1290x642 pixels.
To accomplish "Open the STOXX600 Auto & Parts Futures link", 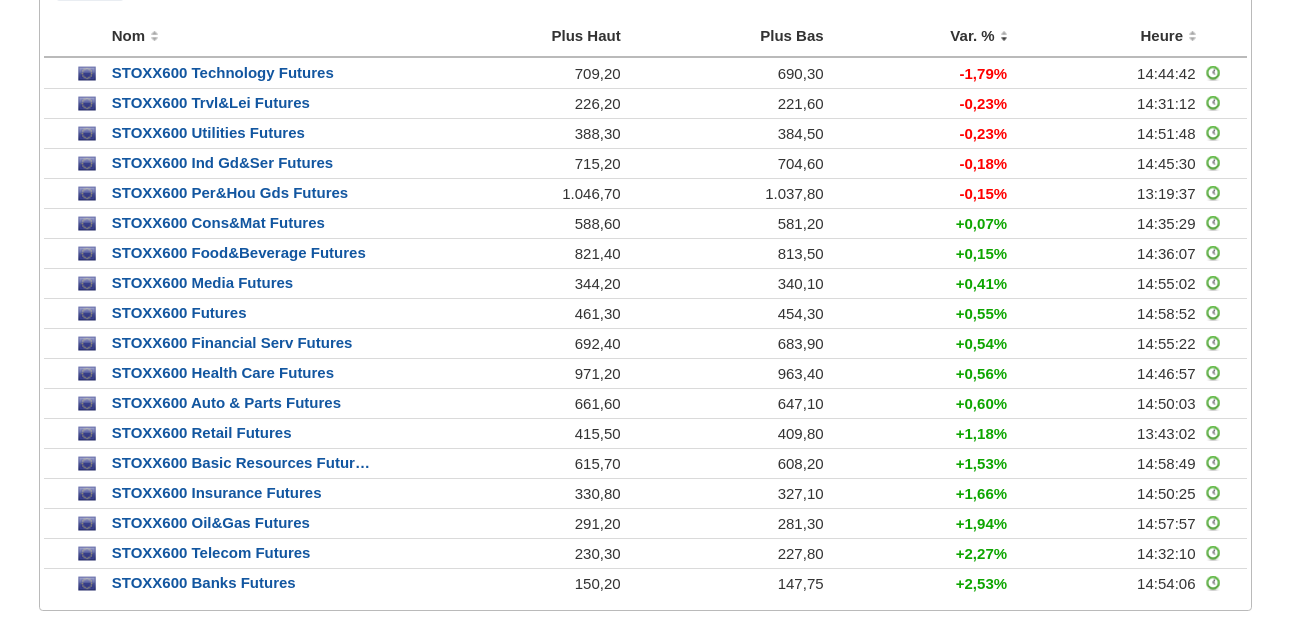I will pos(226,403).
